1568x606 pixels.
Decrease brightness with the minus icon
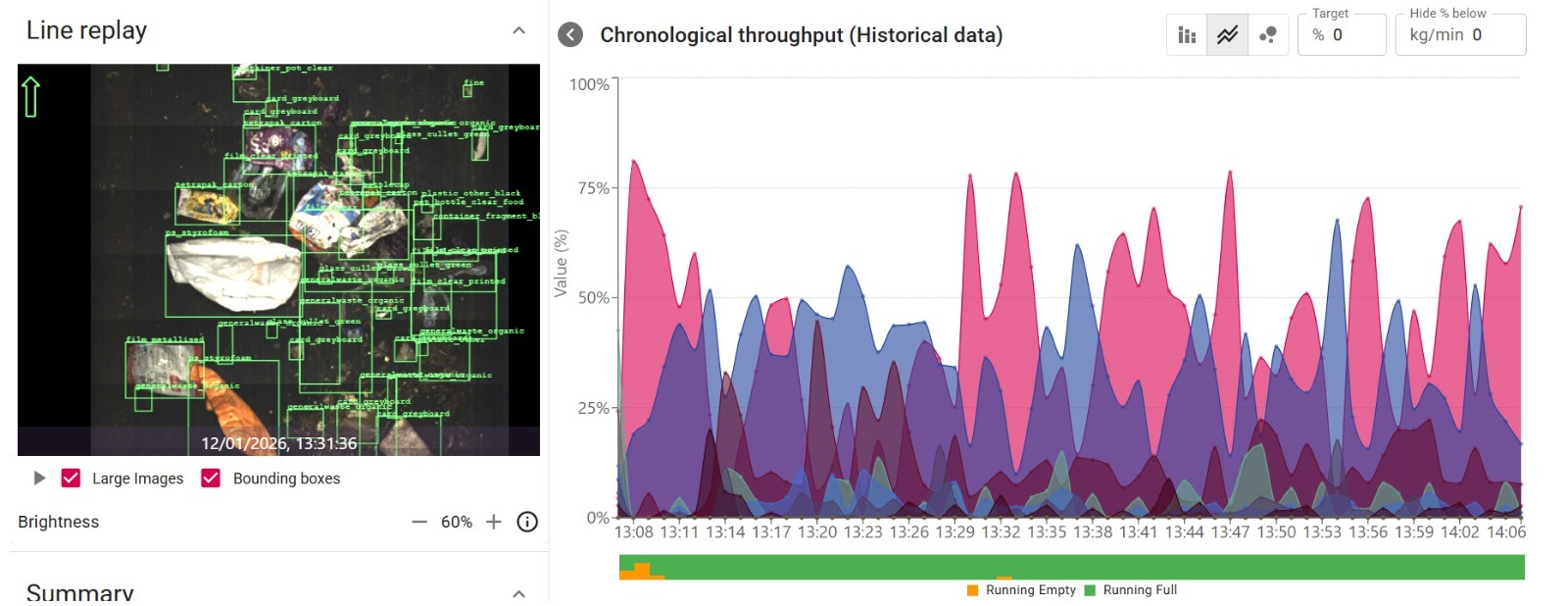pyautogui.click(x=419, y=522)
